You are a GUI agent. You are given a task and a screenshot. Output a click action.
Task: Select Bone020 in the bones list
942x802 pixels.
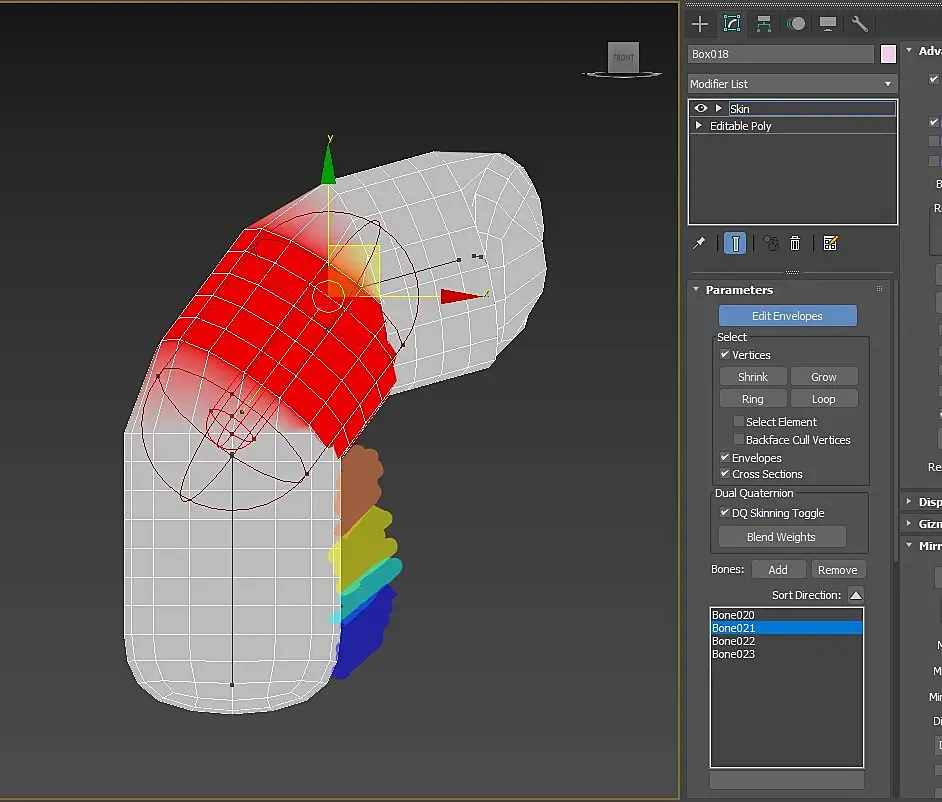(734, 615)
